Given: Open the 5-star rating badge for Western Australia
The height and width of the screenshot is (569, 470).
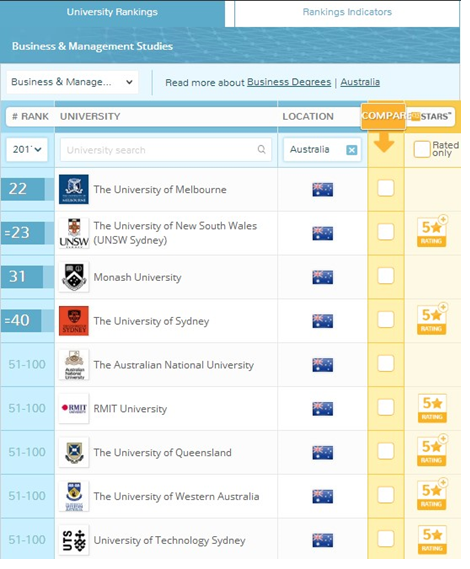Looking at the screenshot, I should pyautogui.click(x=432, y=494).
